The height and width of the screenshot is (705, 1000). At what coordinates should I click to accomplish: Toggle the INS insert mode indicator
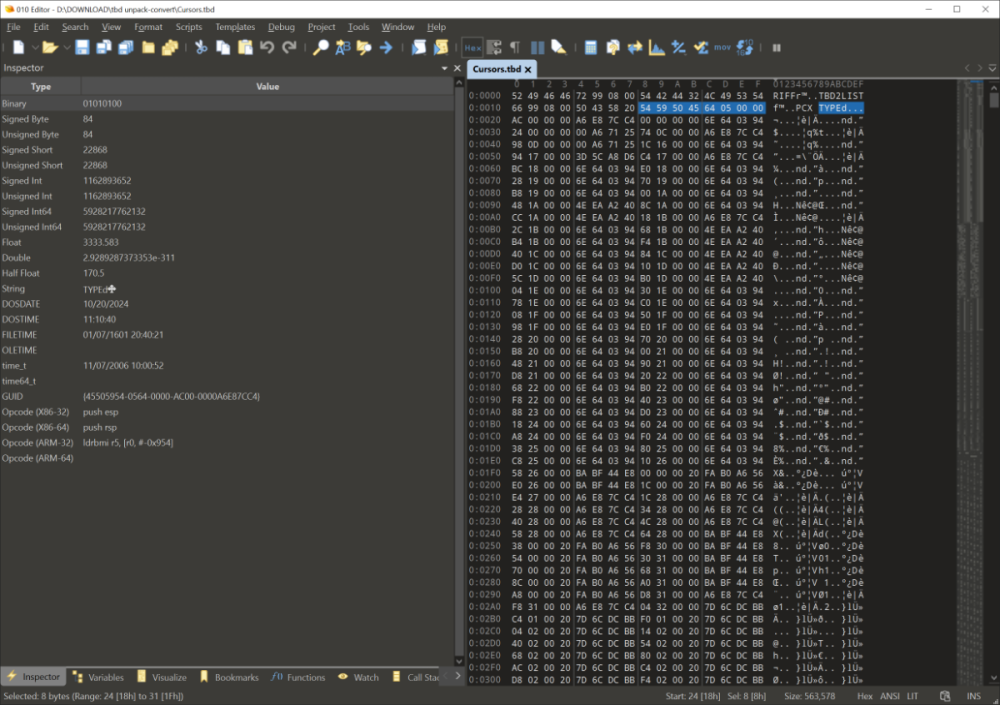[x=973, y=696]
